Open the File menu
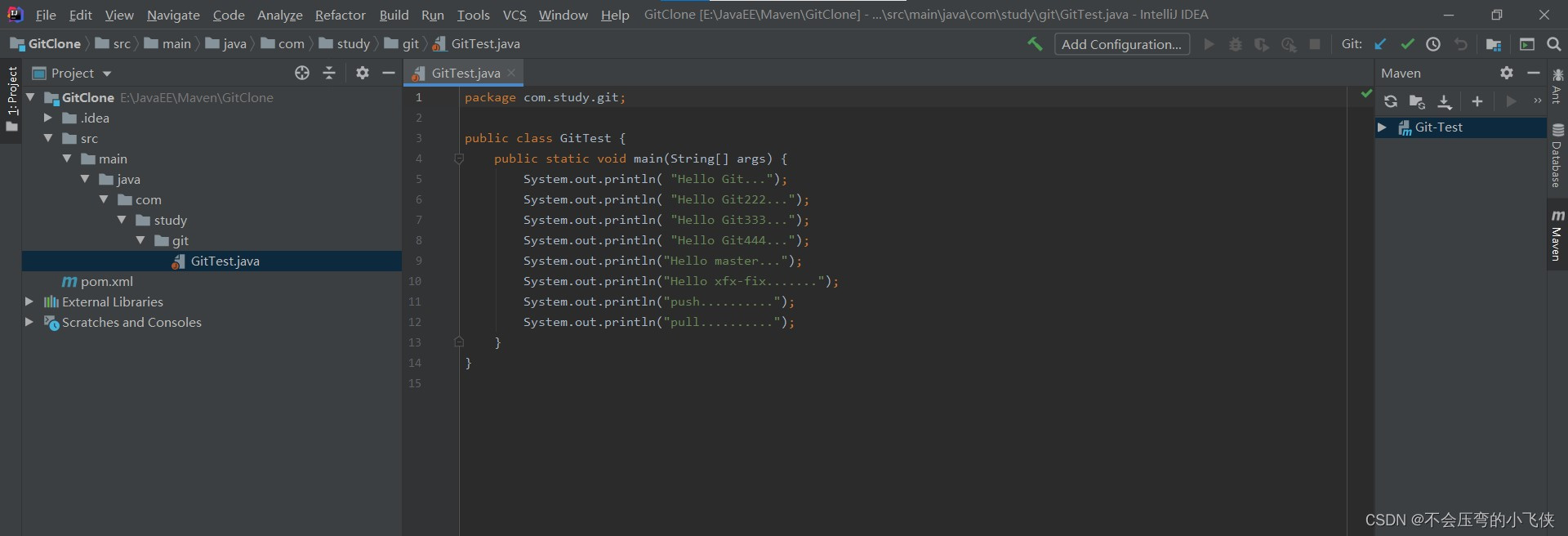The width and height of the screenshot is (1568, 536). coord(46,15)
